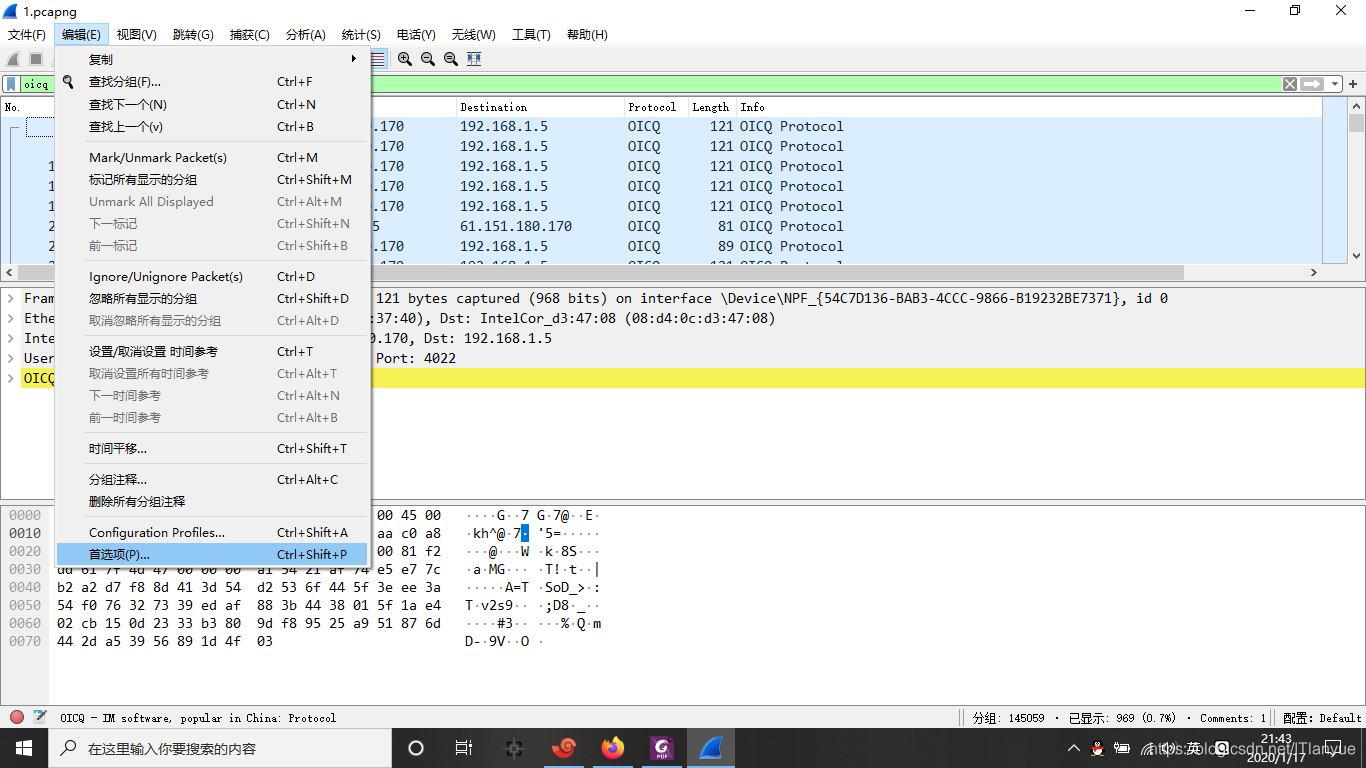Open the 文件(F) menu
The image size is (1366, 768).
coord(27,34)
